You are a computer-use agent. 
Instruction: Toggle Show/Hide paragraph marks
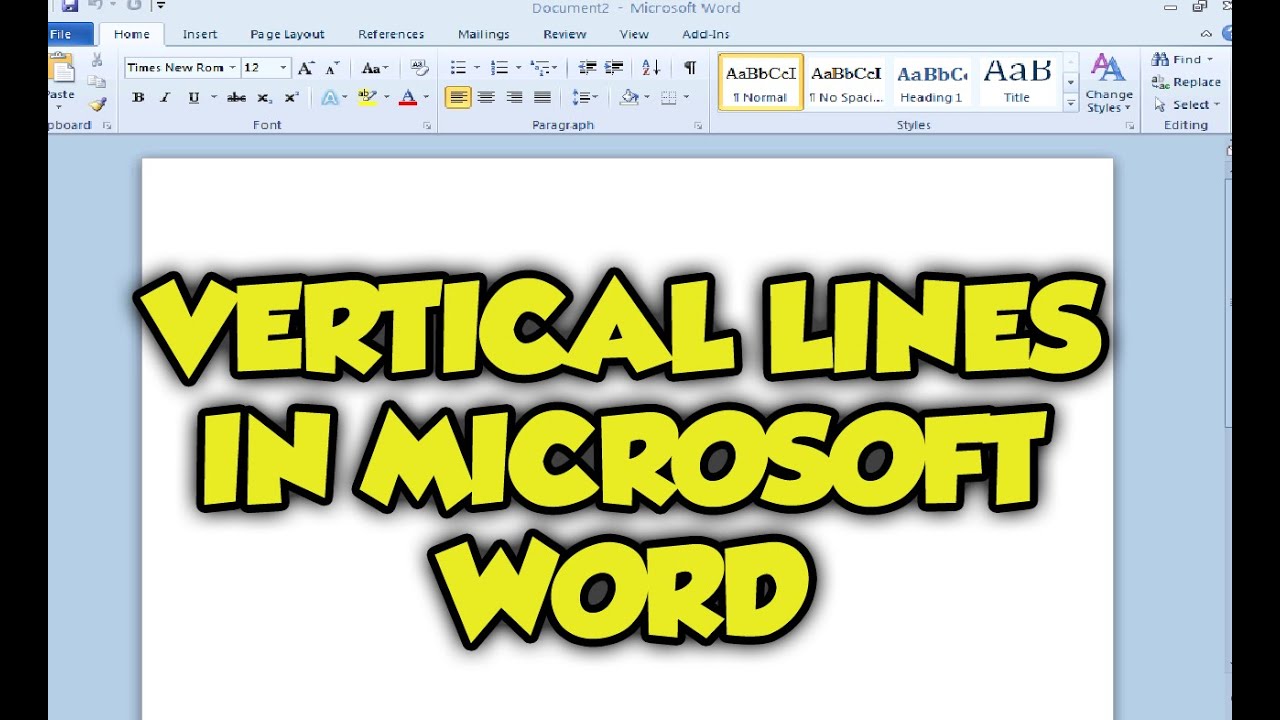pos(689,68)
